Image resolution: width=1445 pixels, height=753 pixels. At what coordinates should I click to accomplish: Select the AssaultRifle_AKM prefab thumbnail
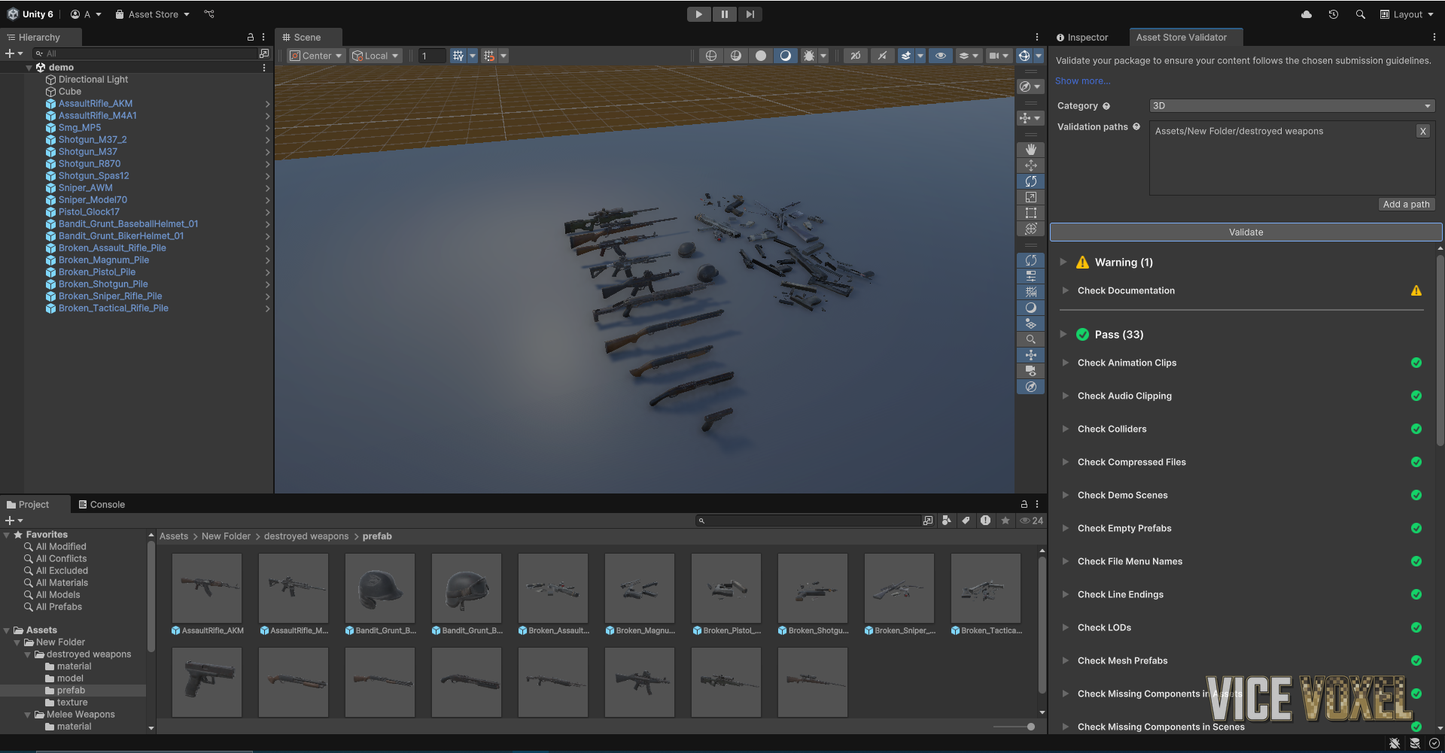(x=207, y=588)
